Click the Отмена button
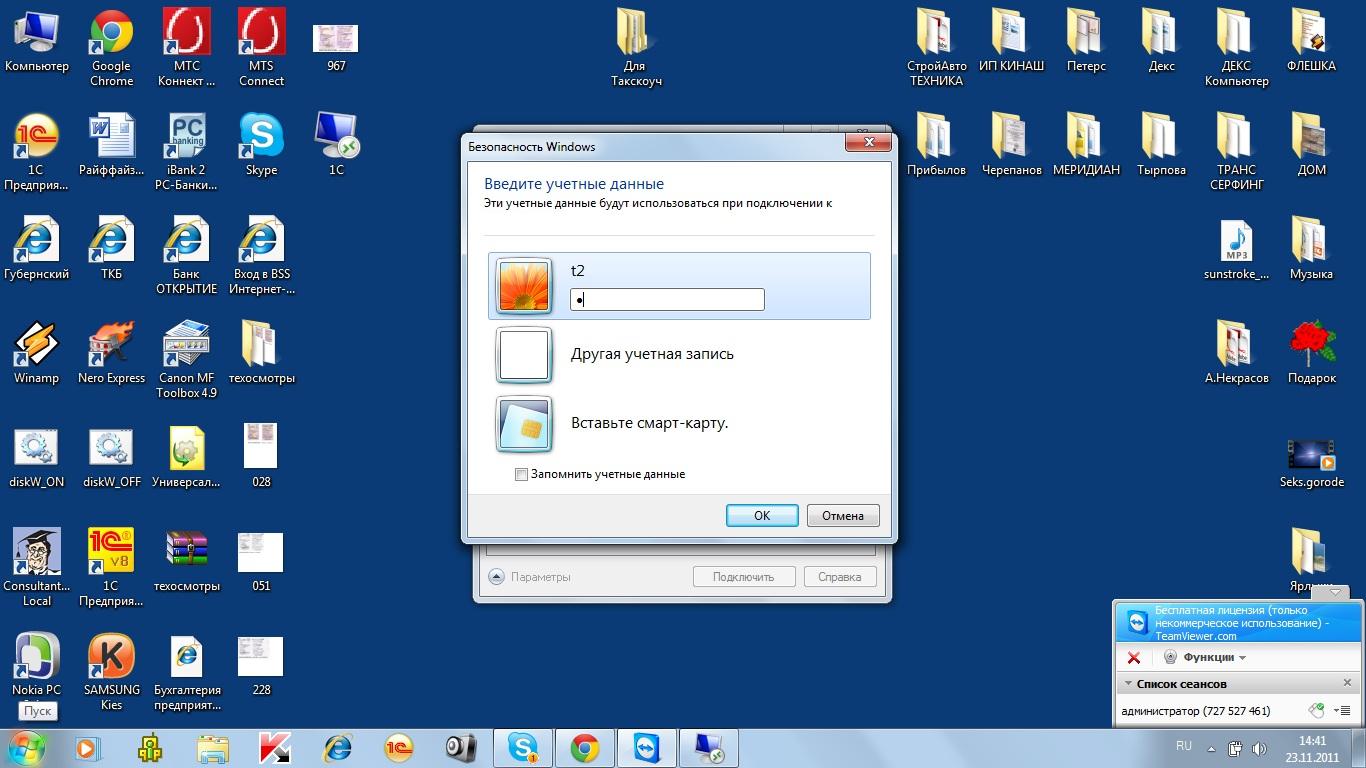The image size is (1366, 768). point(843,516)
